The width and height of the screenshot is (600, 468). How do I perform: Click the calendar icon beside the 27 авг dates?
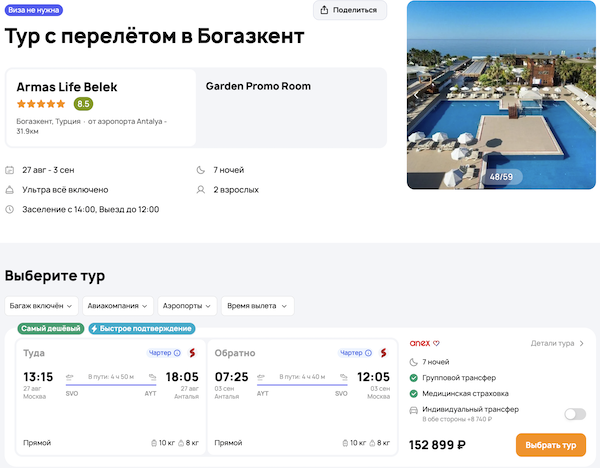click(10, 170)
